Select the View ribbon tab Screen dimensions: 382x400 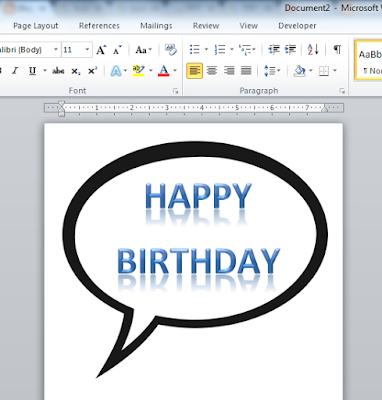pos(248,26)
